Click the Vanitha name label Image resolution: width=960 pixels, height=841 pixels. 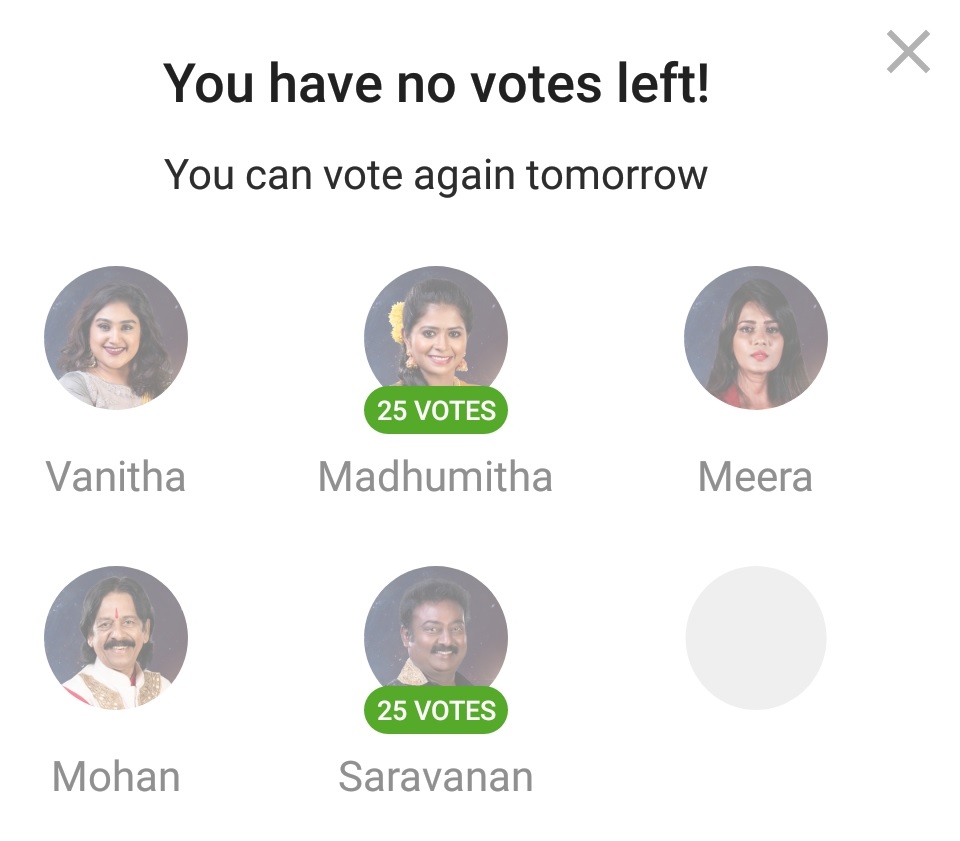point(116,477)
